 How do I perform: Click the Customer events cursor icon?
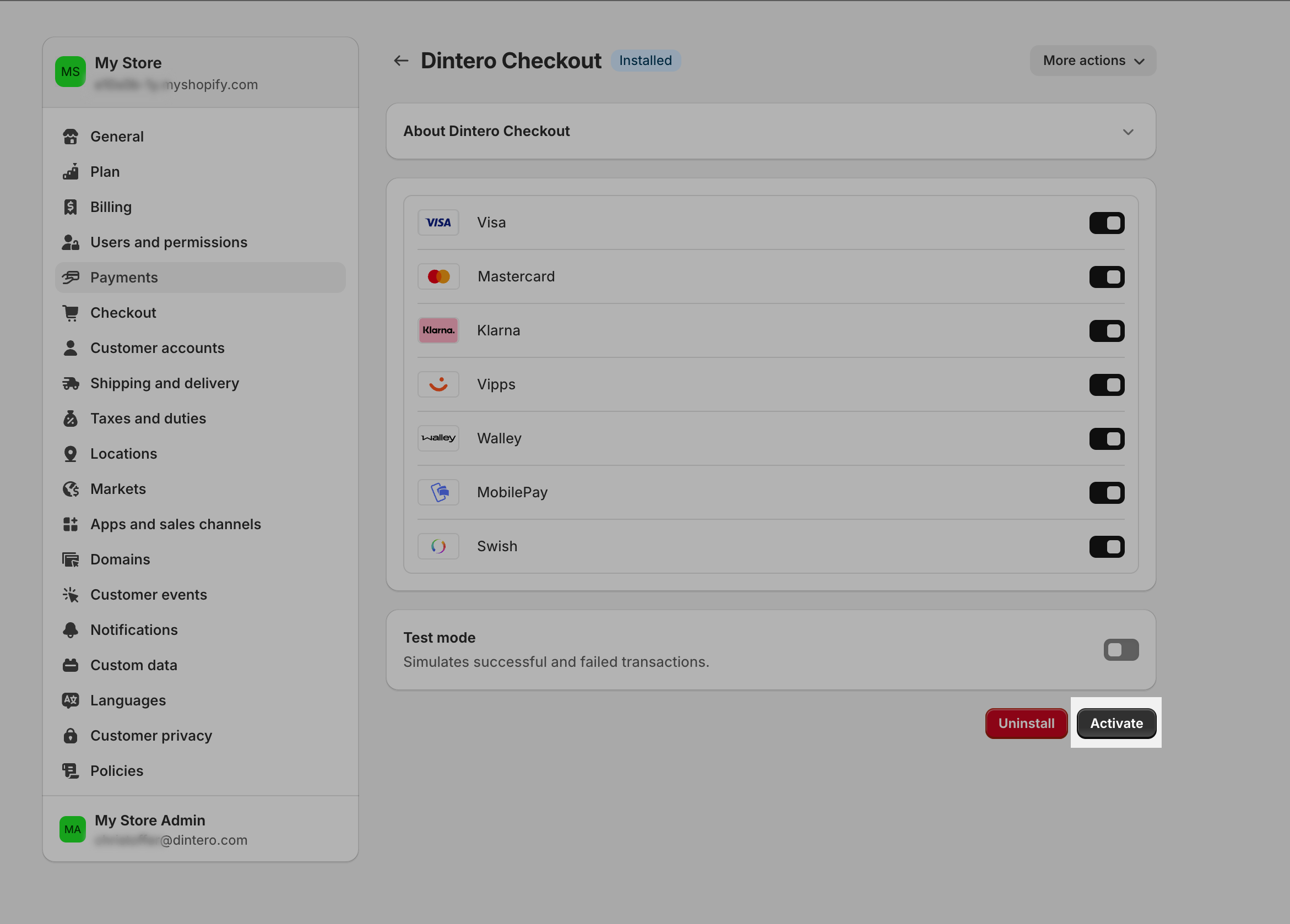[x=71, y=595]
